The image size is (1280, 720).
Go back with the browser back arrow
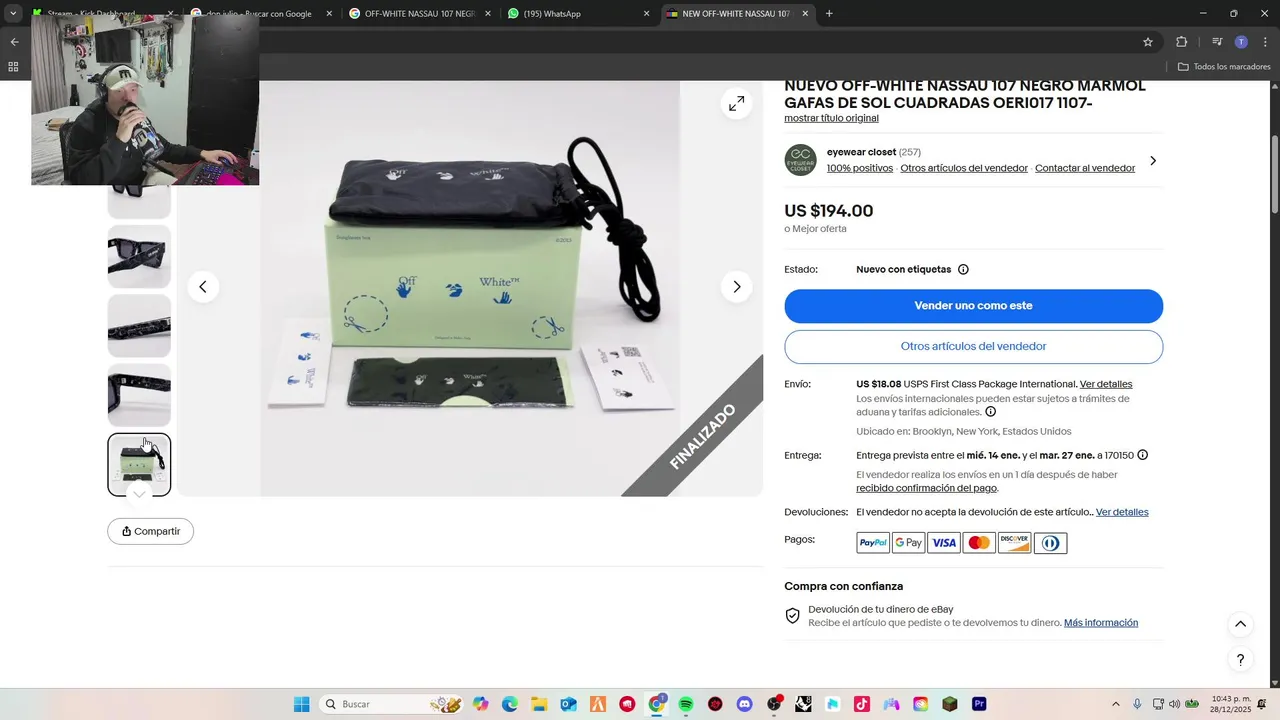tap(14, 42)
